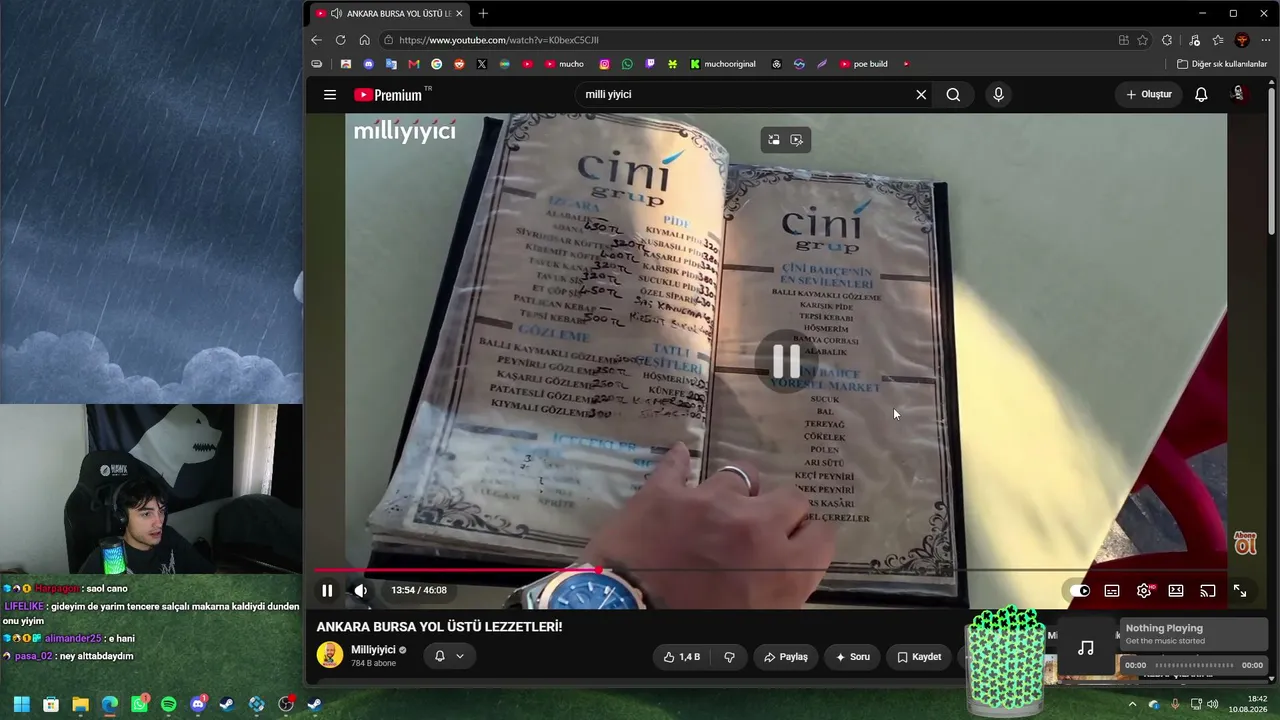Open the Reddit bookmark
The height and width of the screenshot is (720, 1280).
459,64
